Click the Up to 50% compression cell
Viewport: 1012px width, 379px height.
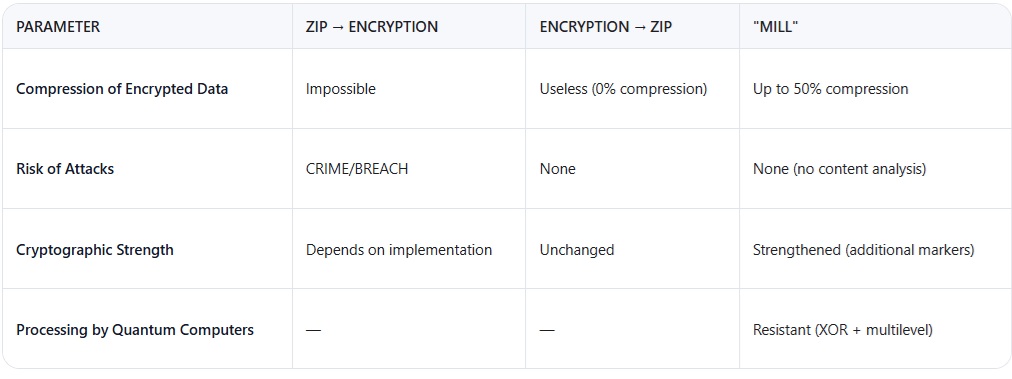(831, 89)
